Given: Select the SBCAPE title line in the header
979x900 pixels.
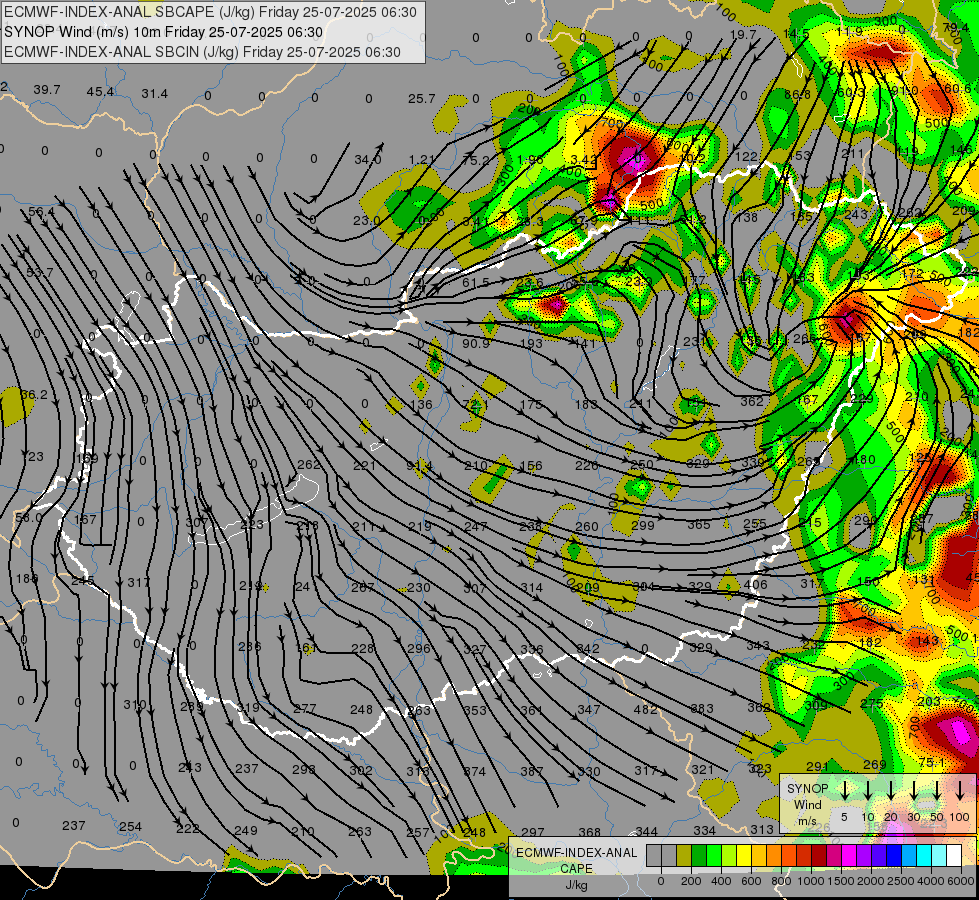Looking at the screenshot, I should coord(210,12).
